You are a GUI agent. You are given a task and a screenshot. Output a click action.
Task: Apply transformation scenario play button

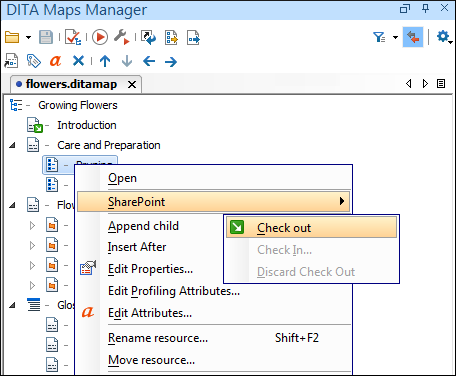100,37
